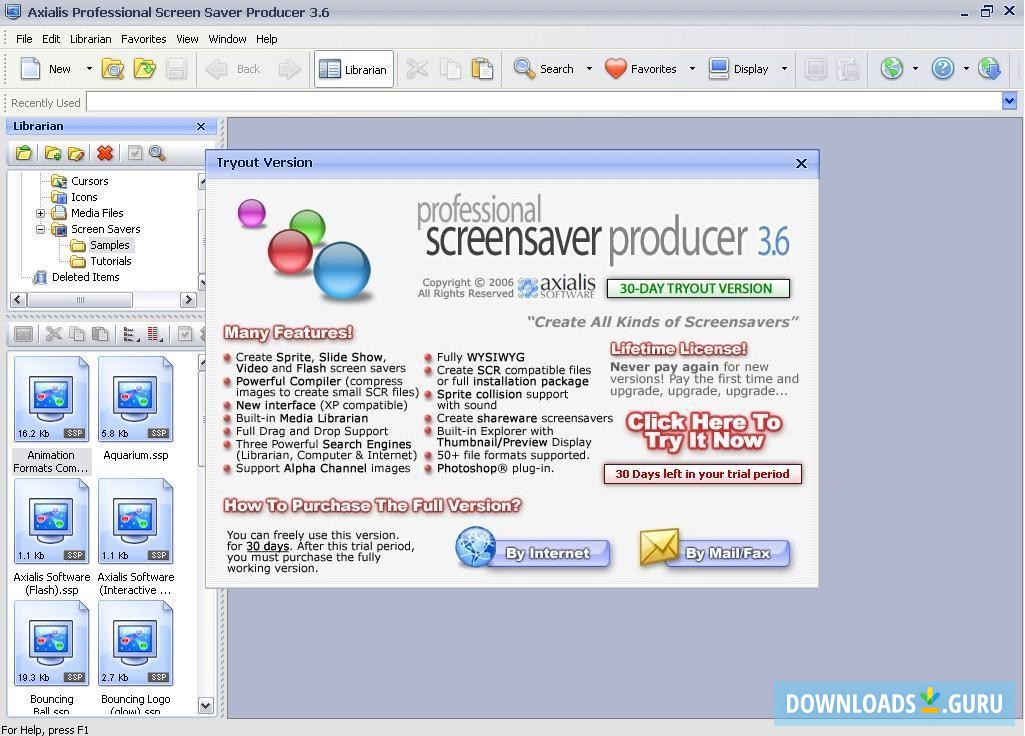Screen dimensions: 1025x736
Task: Select Deleted Items in tree
Action: click(x=85, y=277)
